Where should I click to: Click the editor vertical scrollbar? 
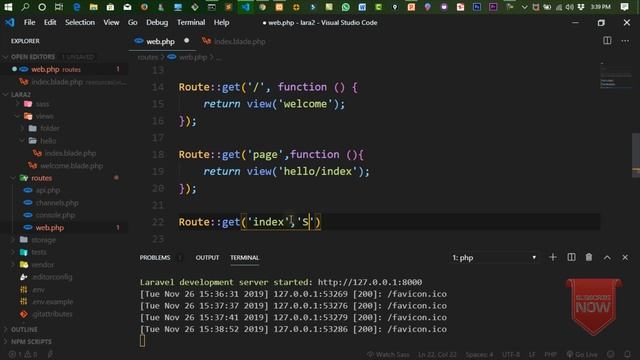[636, 155]
